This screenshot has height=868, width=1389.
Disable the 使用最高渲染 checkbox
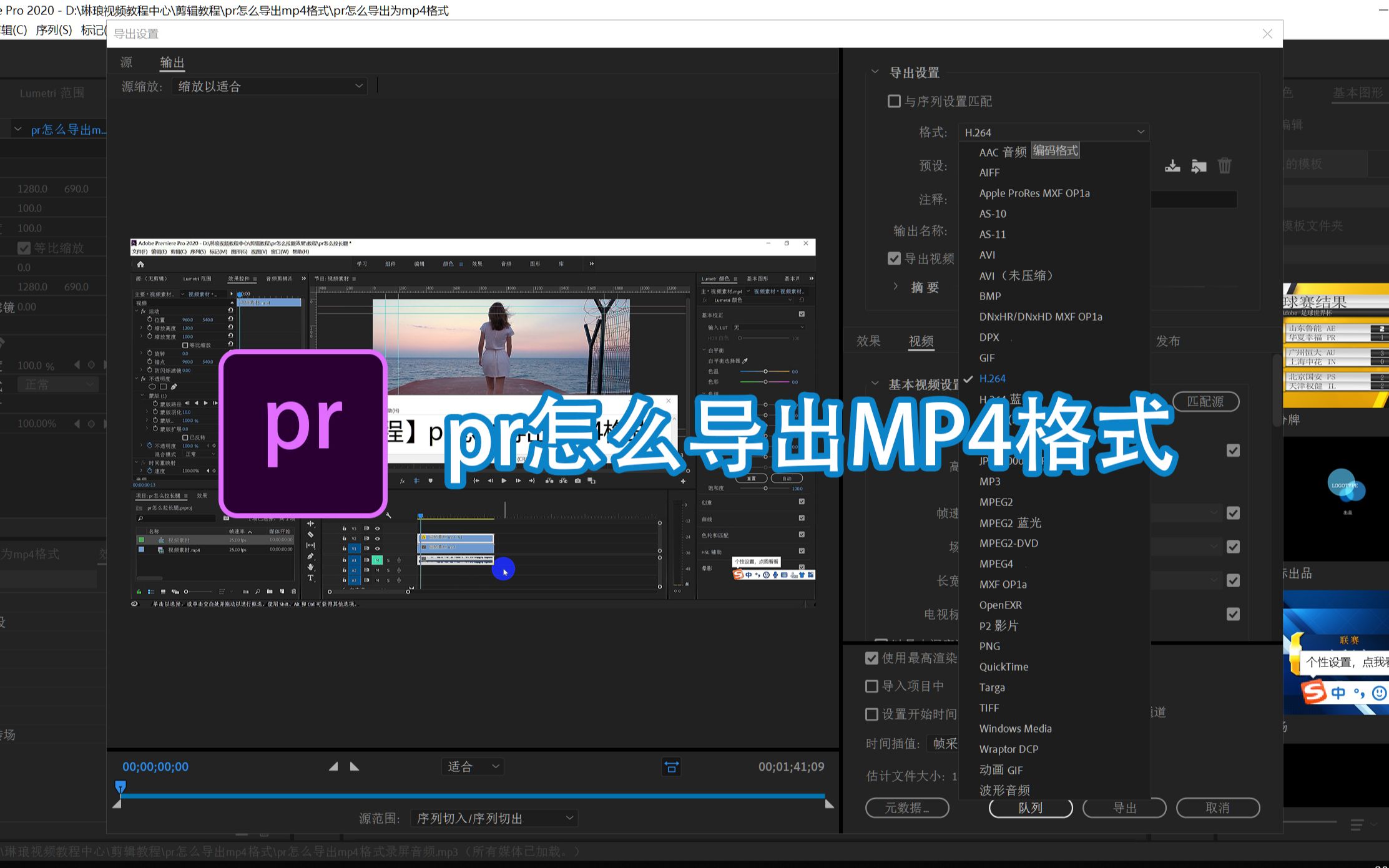click(x=871, y=658)
